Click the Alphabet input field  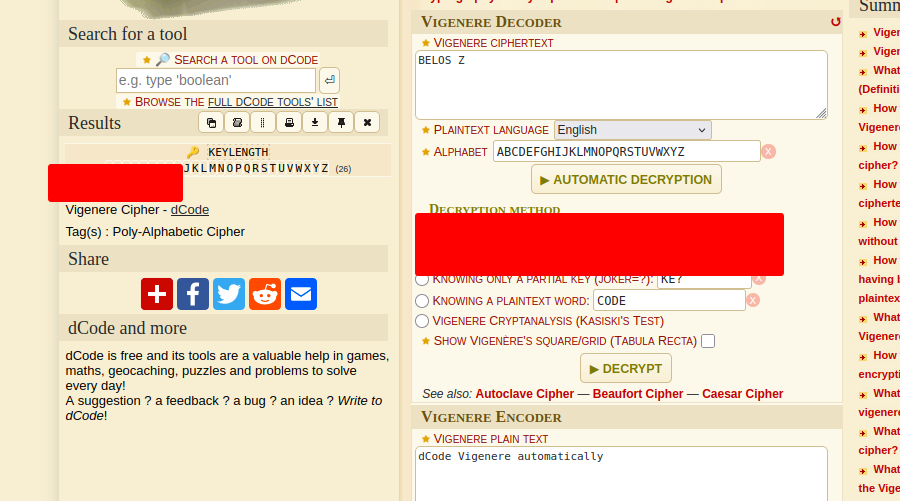point(627,152)
